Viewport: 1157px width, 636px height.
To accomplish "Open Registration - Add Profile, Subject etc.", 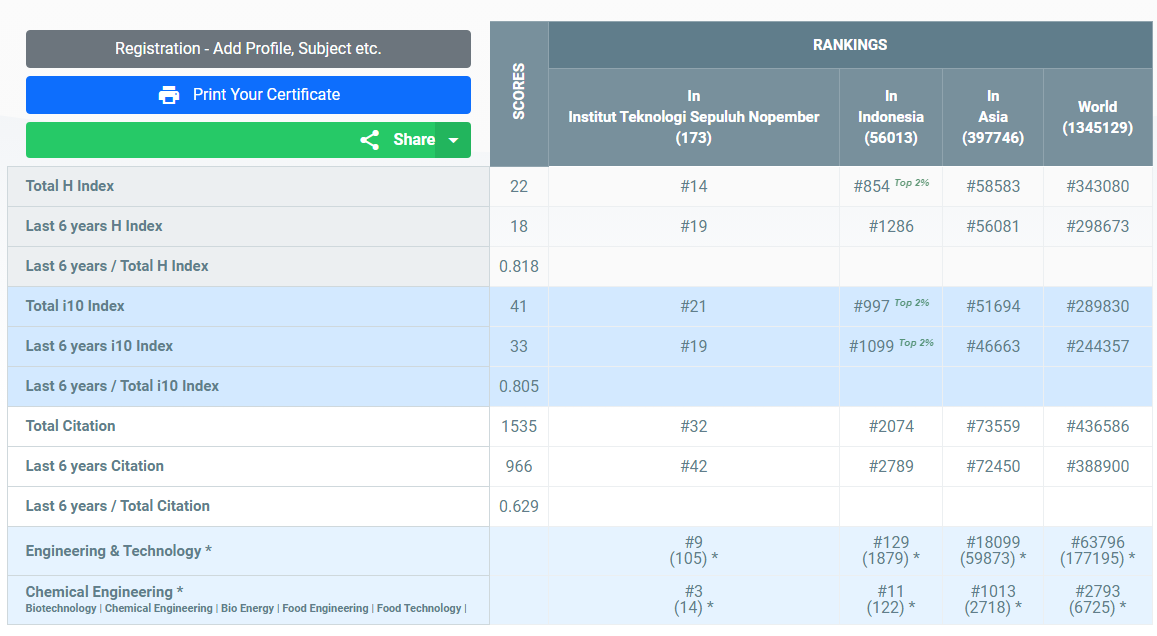I will 248,49.
